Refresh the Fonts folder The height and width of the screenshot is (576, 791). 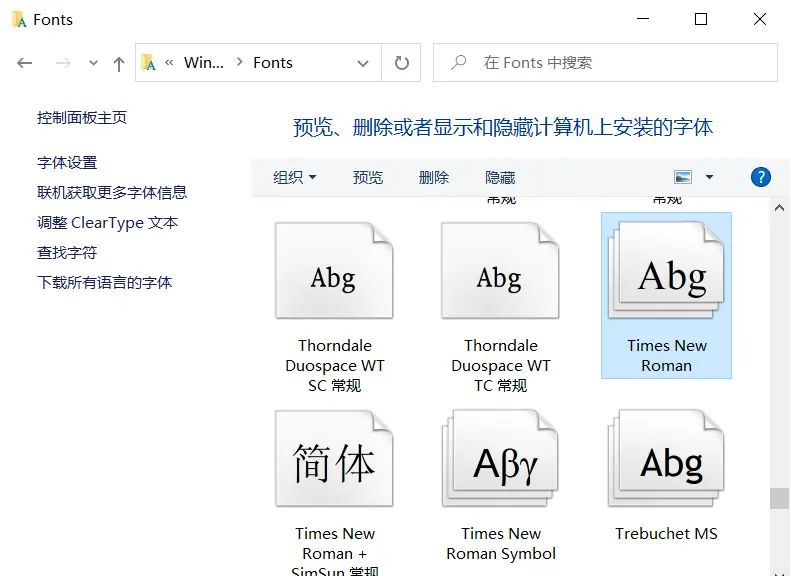[402, 63]
